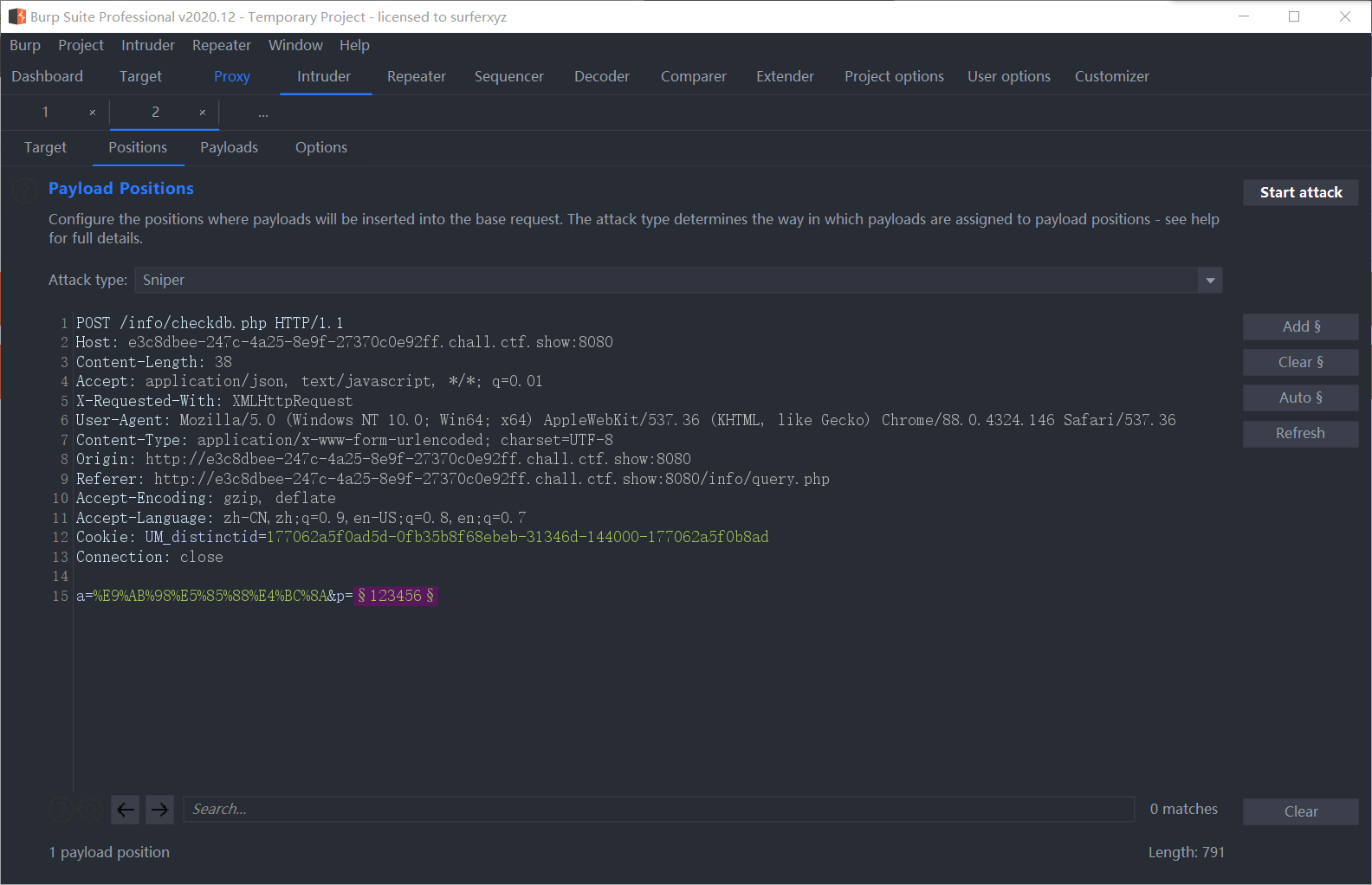Open search settings gear icon
Viewport: 1372px width, 885px height.
point(89,810)
